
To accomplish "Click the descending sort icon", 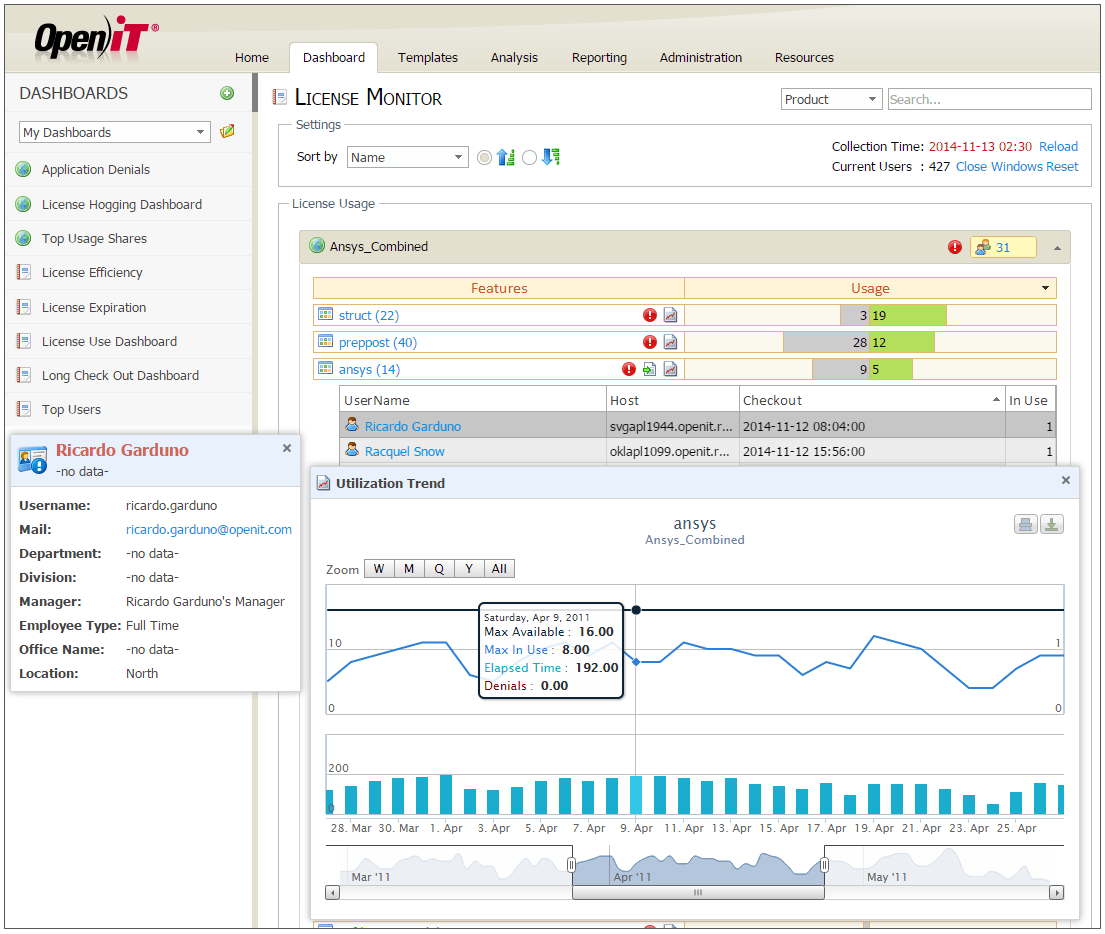I will [551, 157].
